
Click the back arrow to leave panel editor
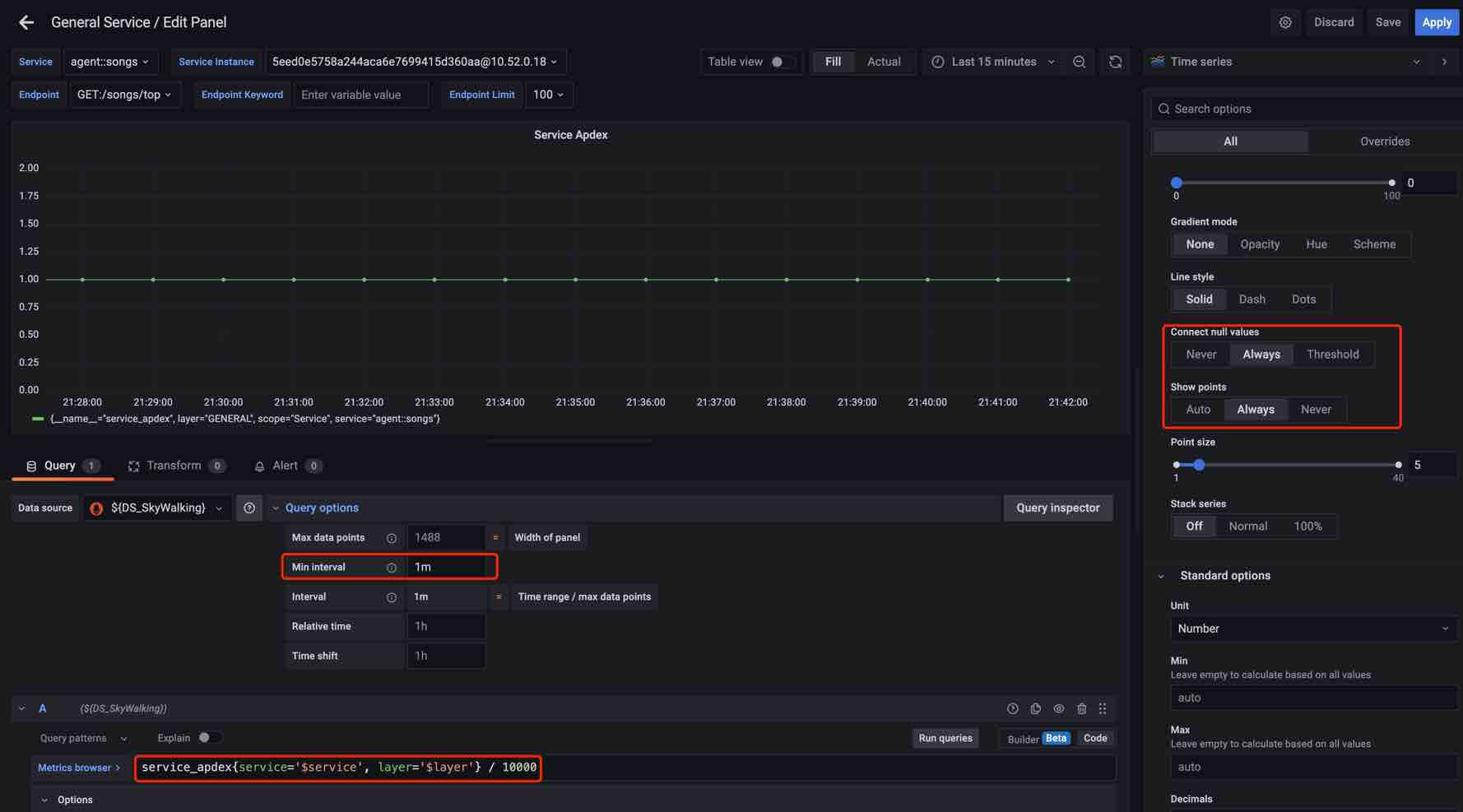[x=26, y=22]
